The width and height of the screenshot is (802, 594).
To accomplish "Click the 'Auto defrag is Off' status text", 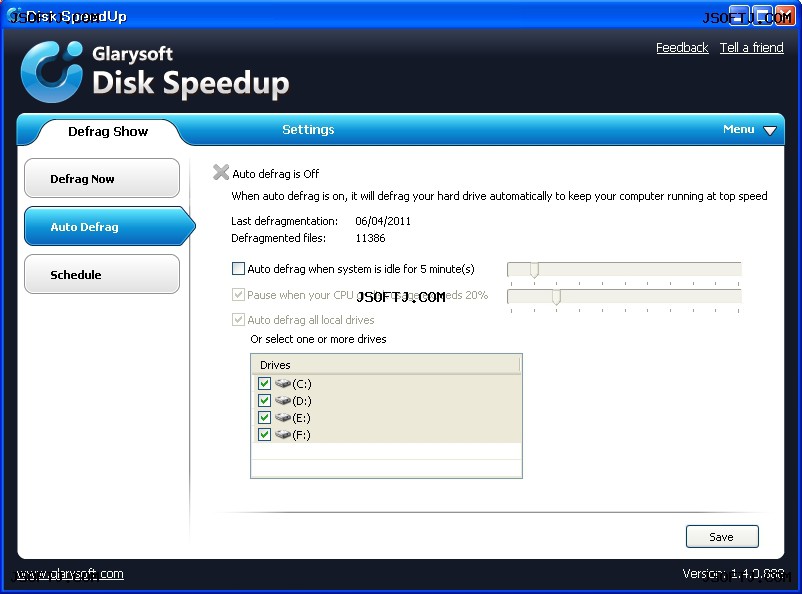I will point(276,174).
